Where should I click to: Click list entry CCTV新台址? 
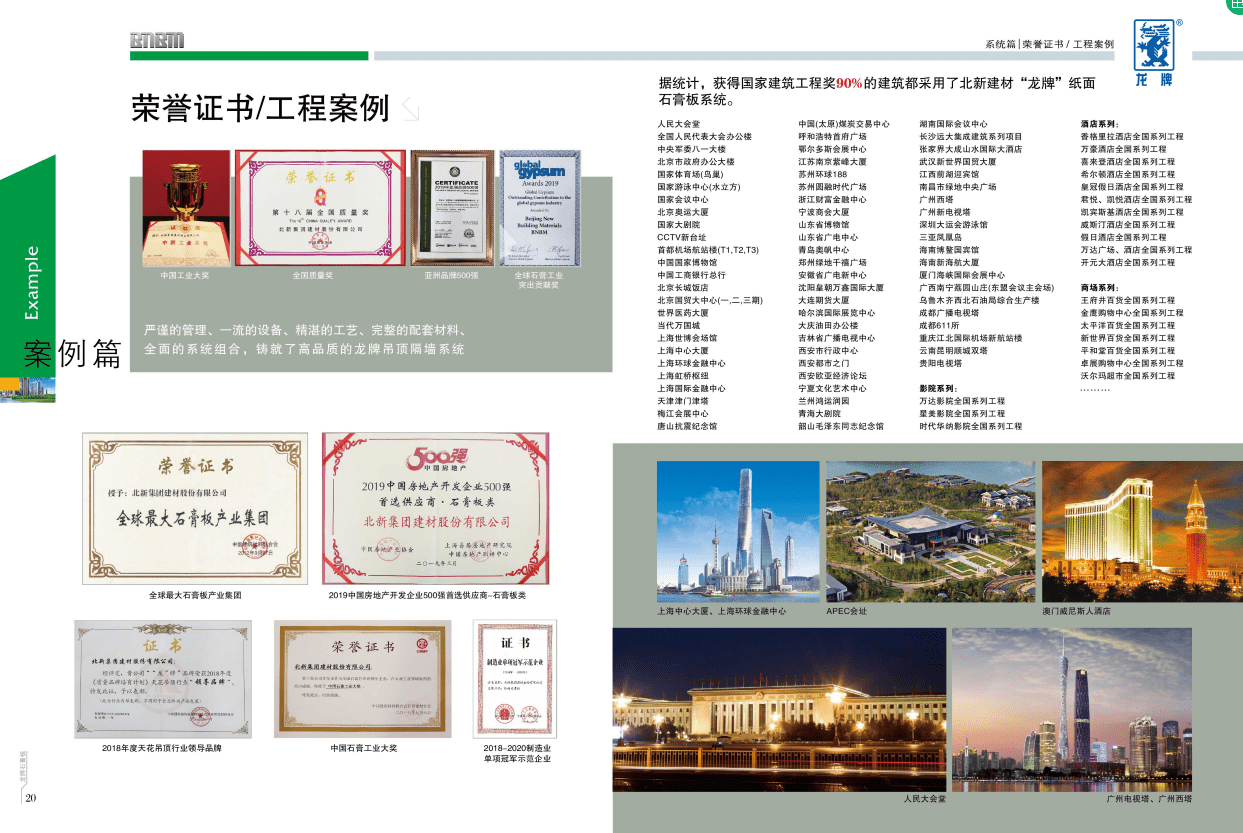(x=682, y=237)
